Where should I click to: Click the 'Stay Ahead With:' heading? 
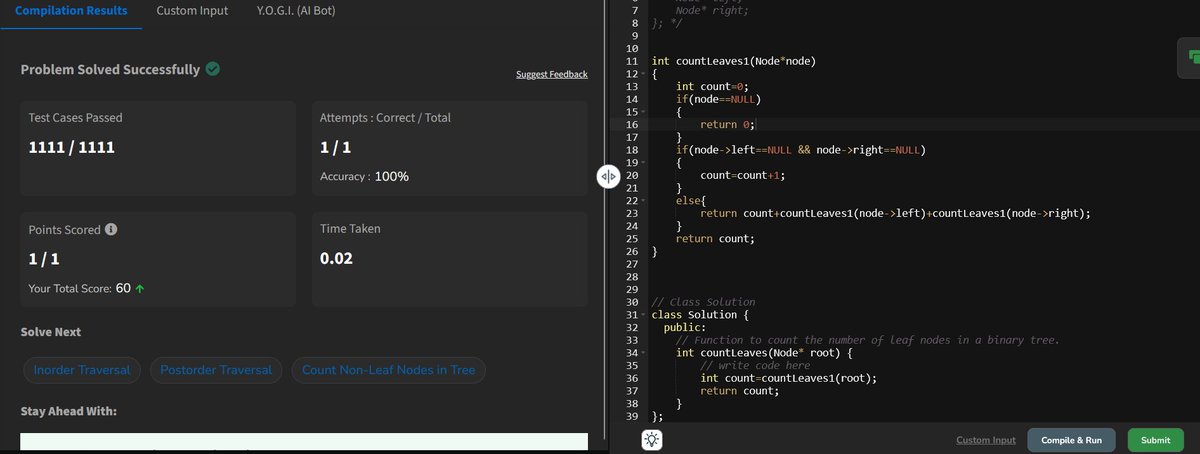click(x=69, y=412)
